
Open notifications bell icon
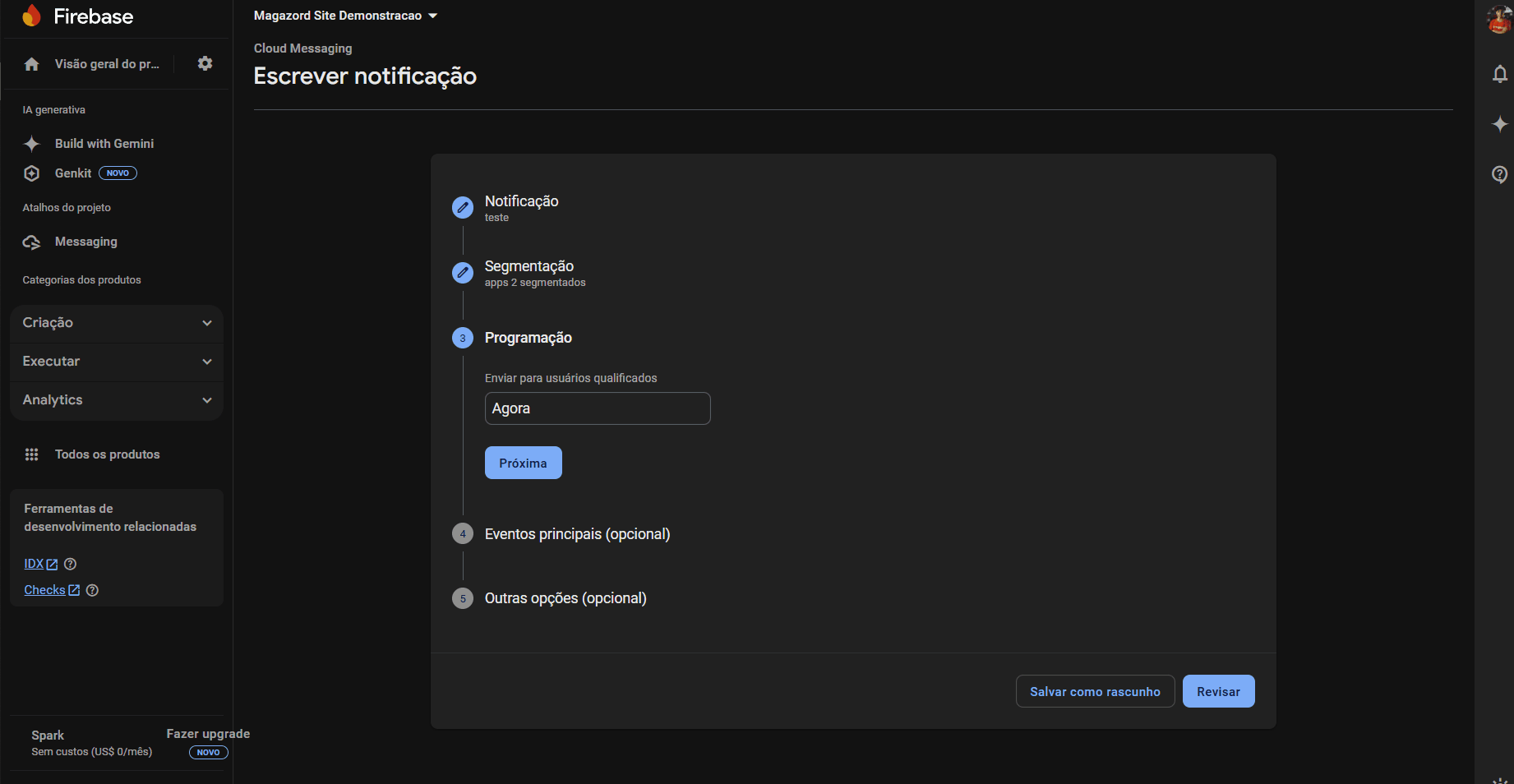tap(1500, 74)
